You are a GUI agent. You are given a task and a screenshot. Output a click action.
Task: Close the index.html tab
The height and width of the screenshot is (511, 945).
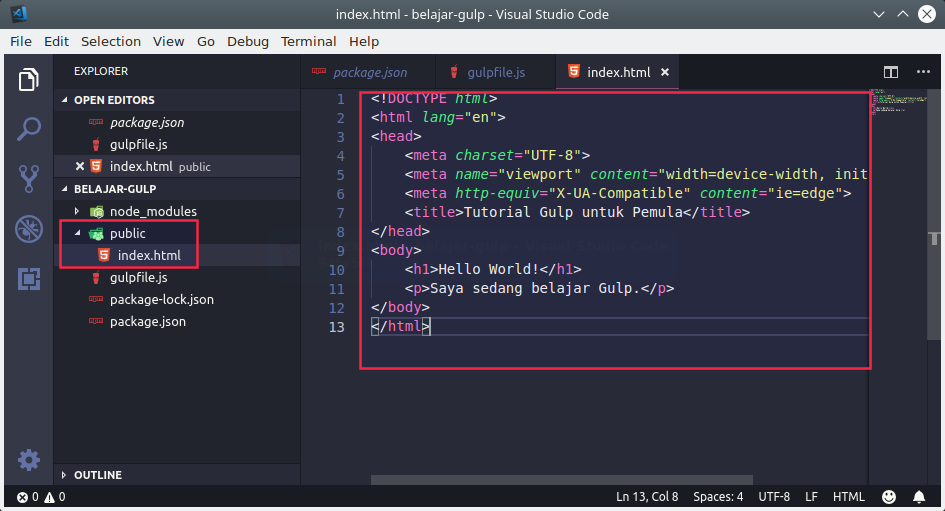[665, 72]
